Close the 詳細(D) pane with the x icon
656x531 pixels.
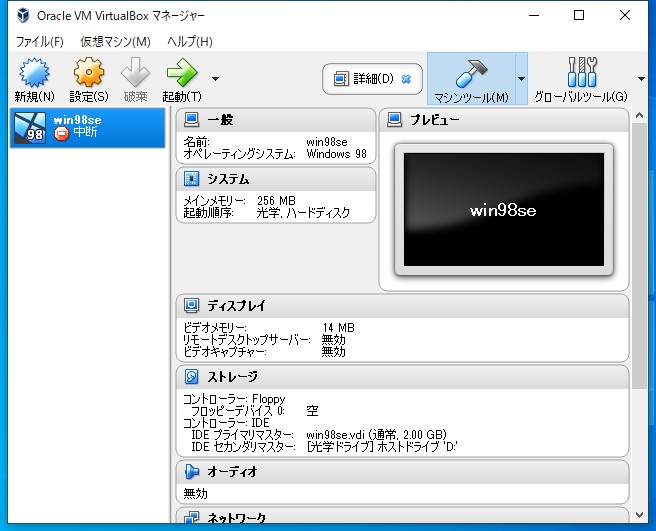click(406, 79)
